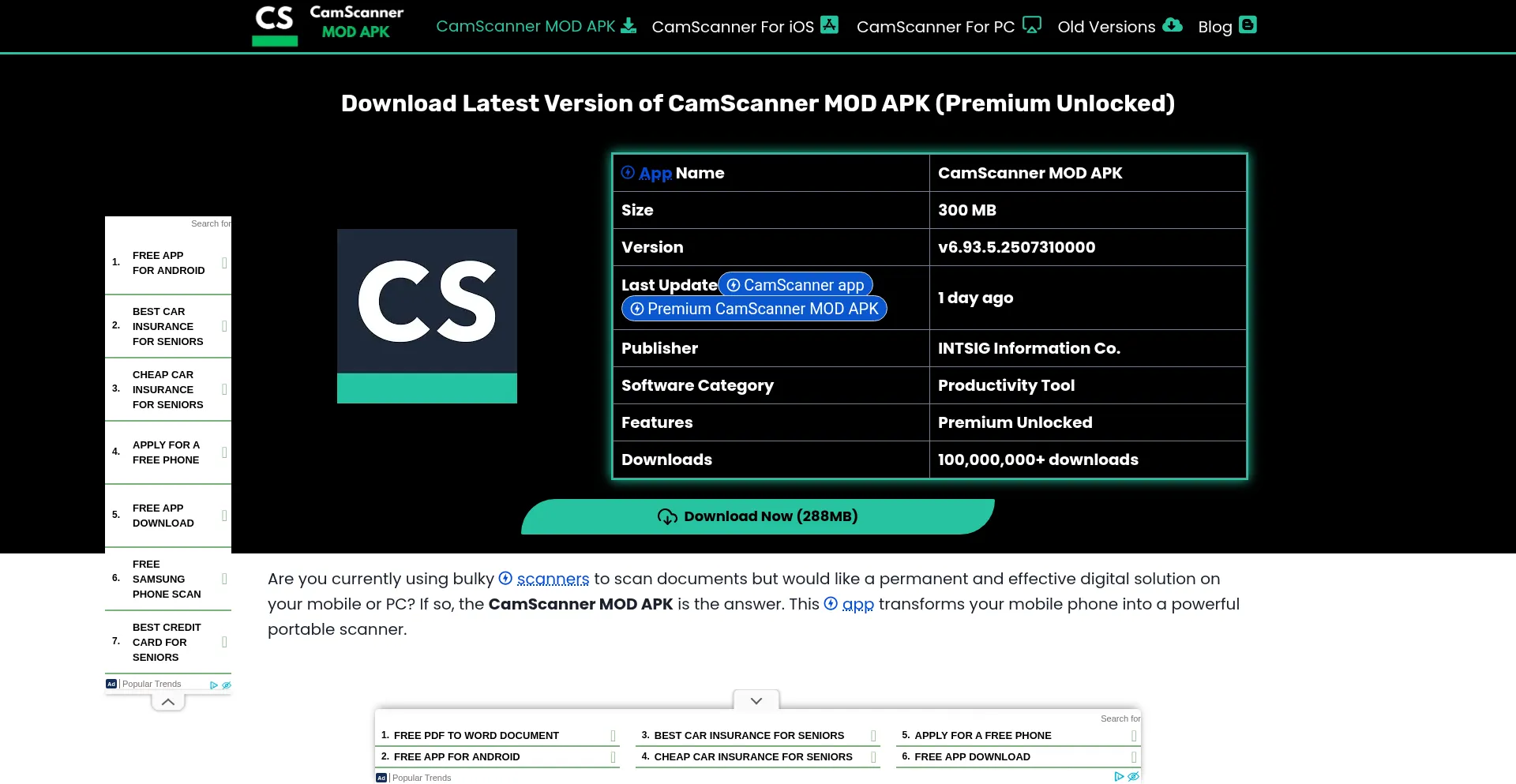Screen dimensions: 1516x784
Task: Click the 'Productivity Tool' category cell
Action: [1088, 385]
